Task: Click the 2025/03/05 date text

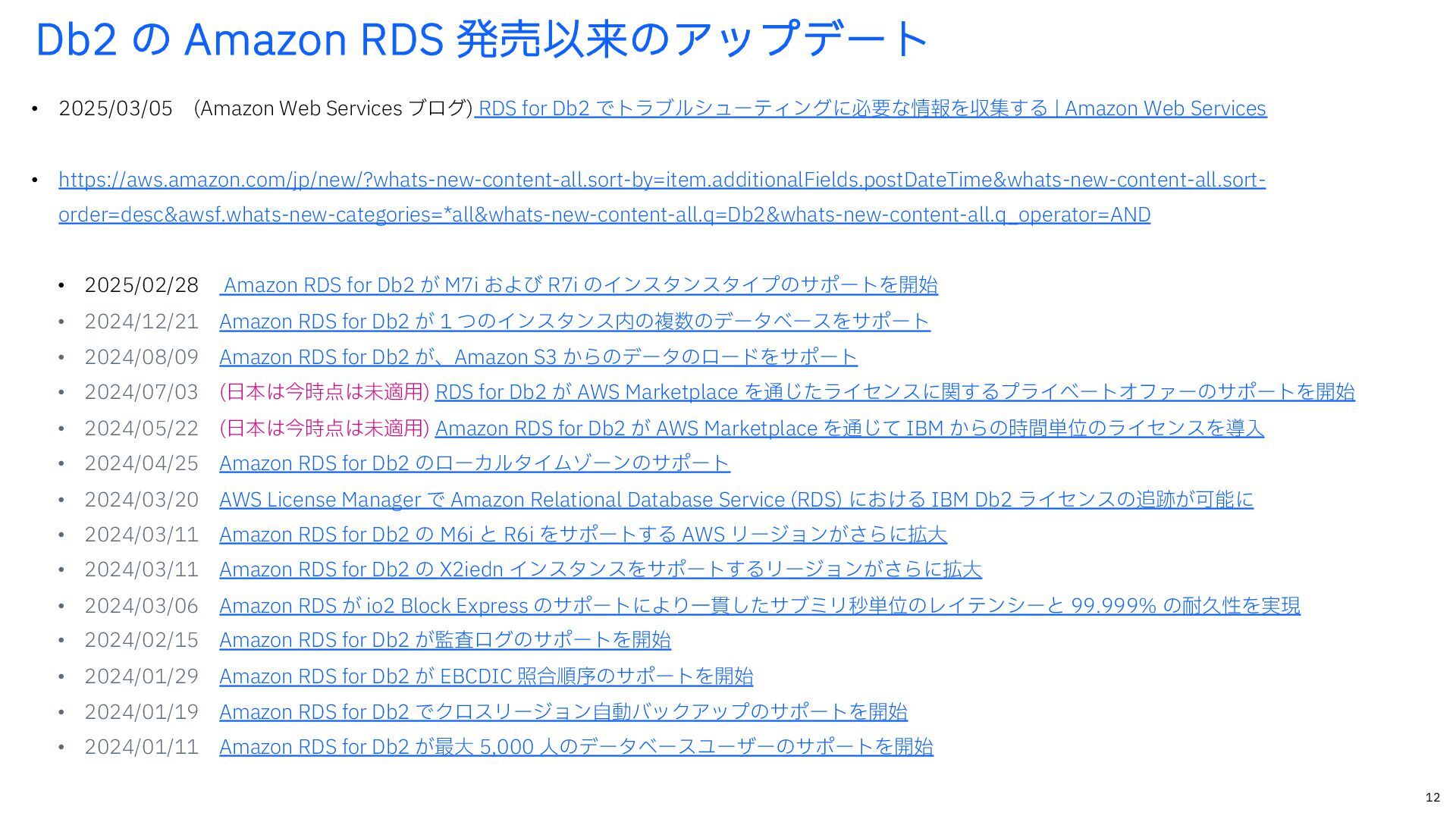Action: pyautogui.click(x=115, y=108)
